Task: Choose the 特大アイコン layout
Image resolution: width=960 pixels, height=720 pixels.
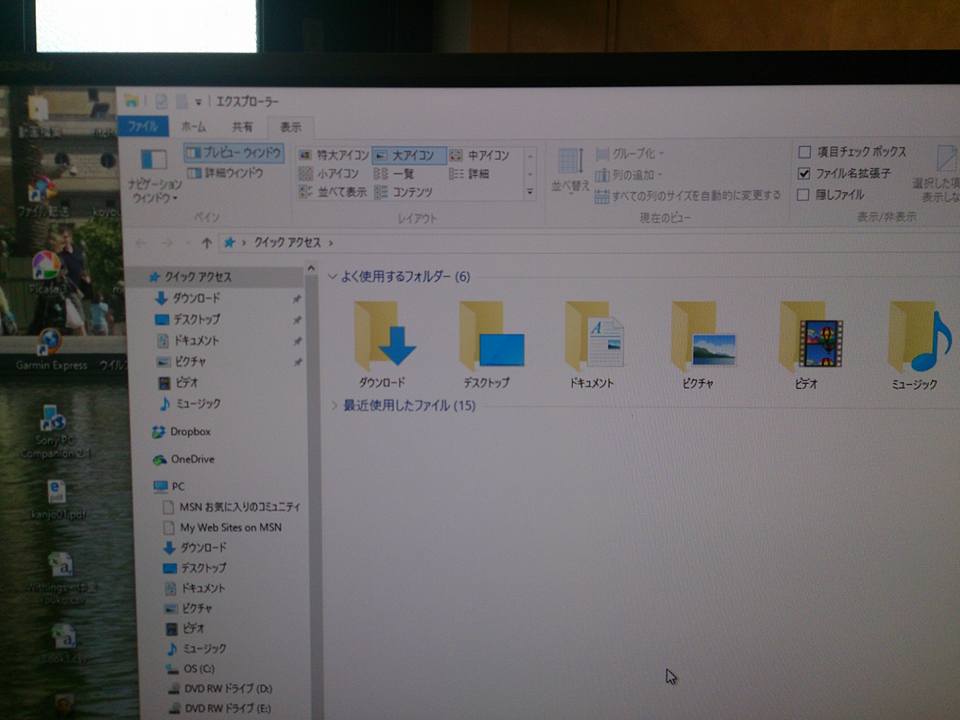Action: point(334,155)
